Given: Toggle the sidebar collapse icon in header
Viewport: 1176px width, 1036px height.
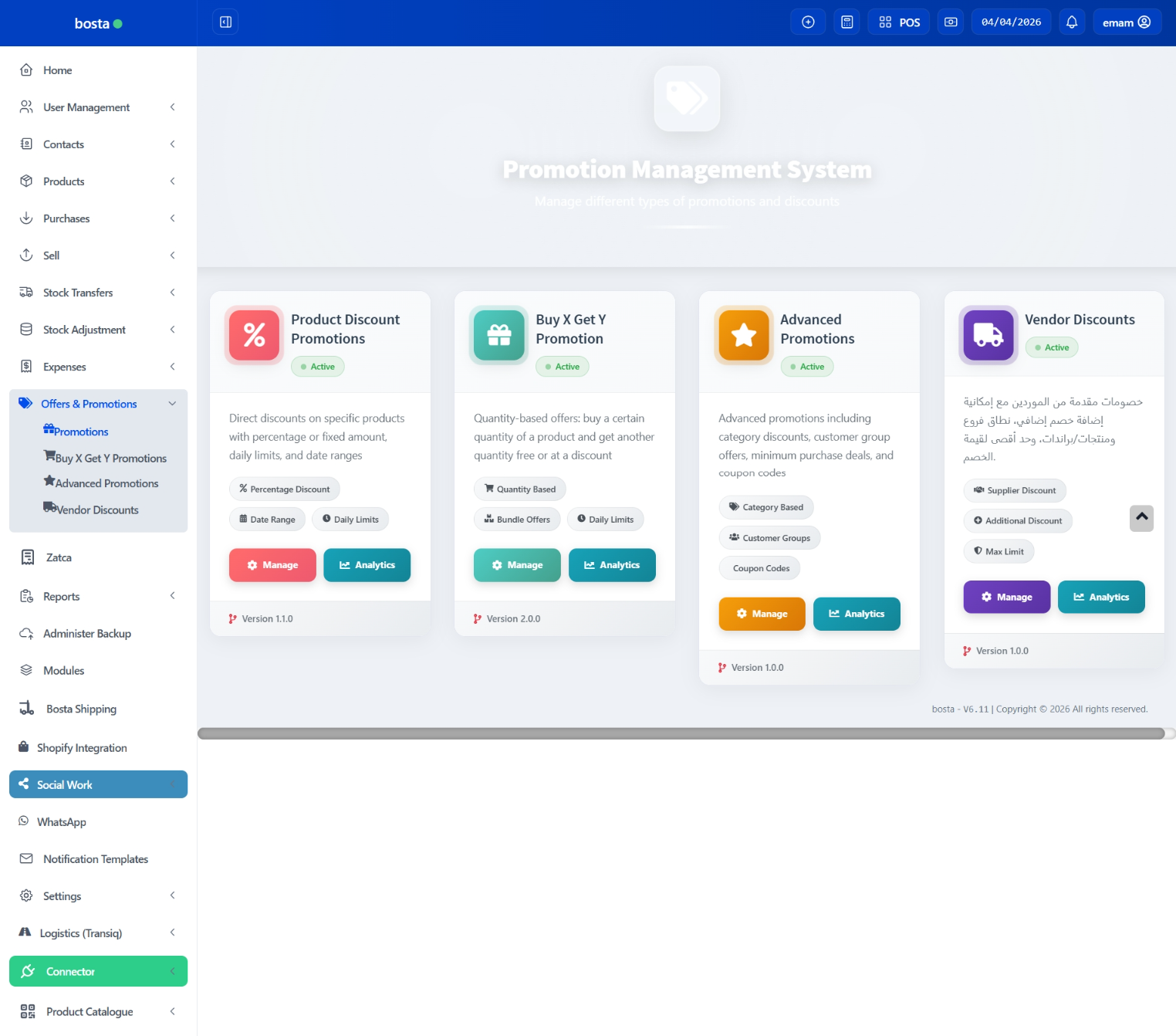Looking at the screenshot, I should tap(225, 22).
